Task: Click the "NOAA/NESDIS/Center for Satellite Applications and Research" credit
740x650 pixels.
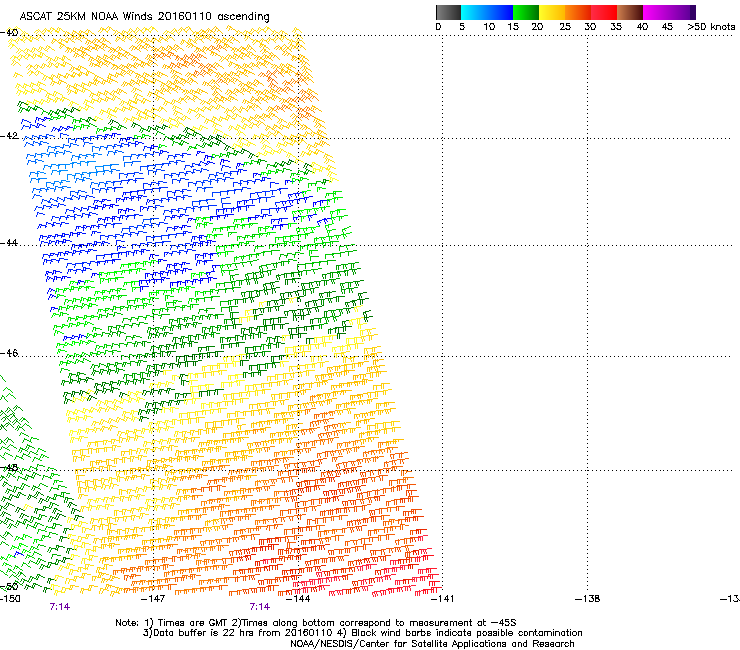Action: coord(432,644)
